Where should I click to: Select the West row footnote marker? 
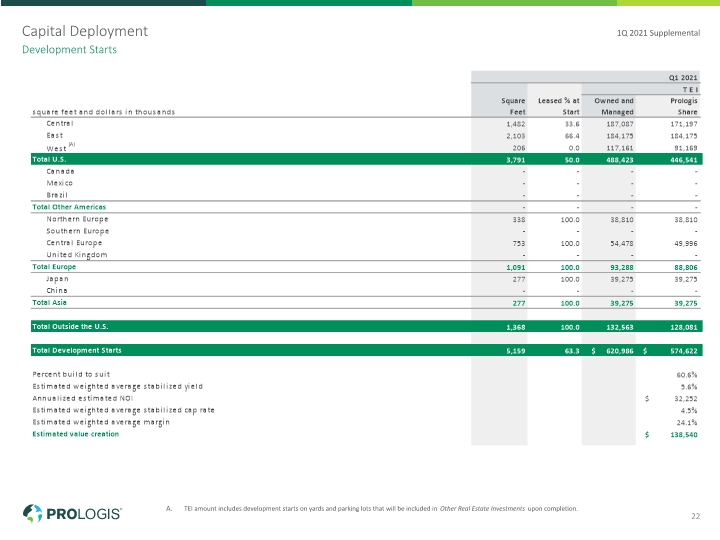coord(72,144)
